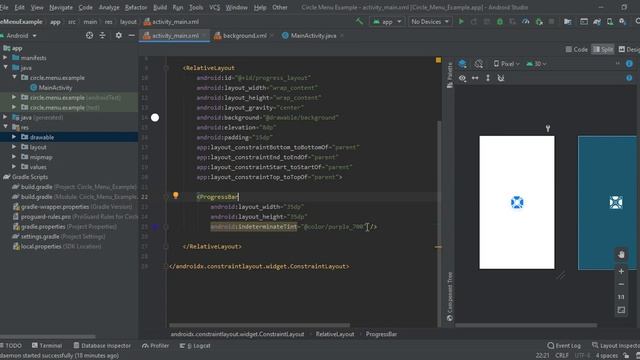Viewport: 640px width, 360px height.
Task: Click horizontal expand arrows icon in designer
Action: 475,78
